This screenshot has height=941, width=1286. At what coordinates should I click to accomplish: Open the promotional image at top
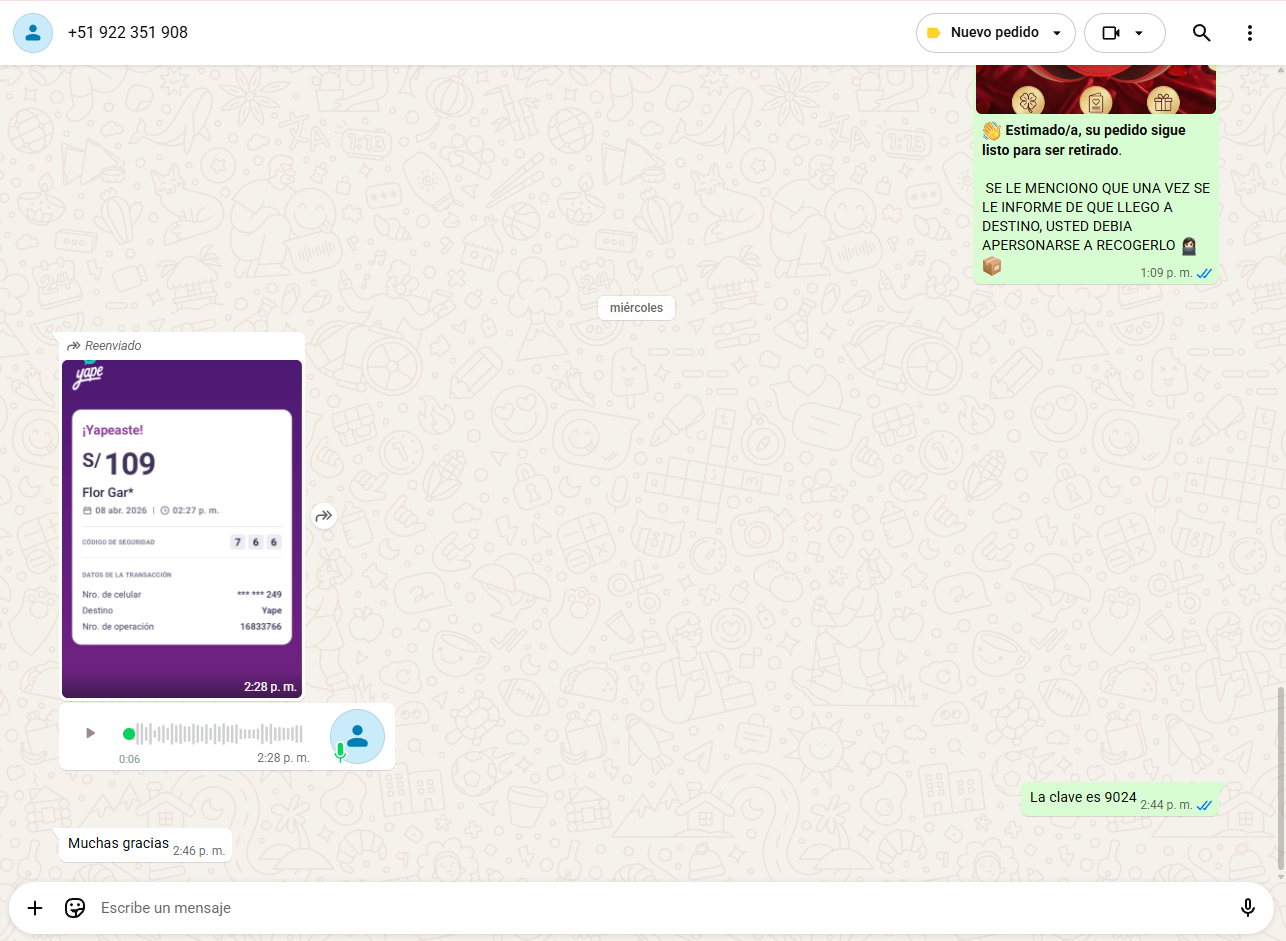(1095, 90)
